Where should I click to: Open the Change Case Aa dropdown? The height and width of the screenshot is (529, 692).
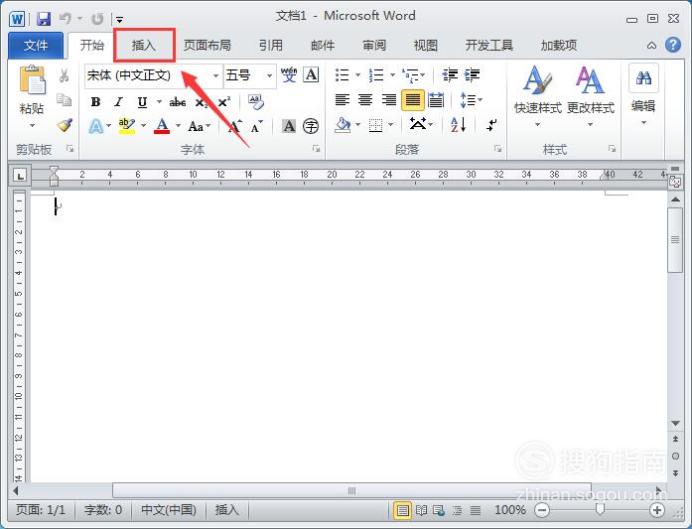[199, 127]
